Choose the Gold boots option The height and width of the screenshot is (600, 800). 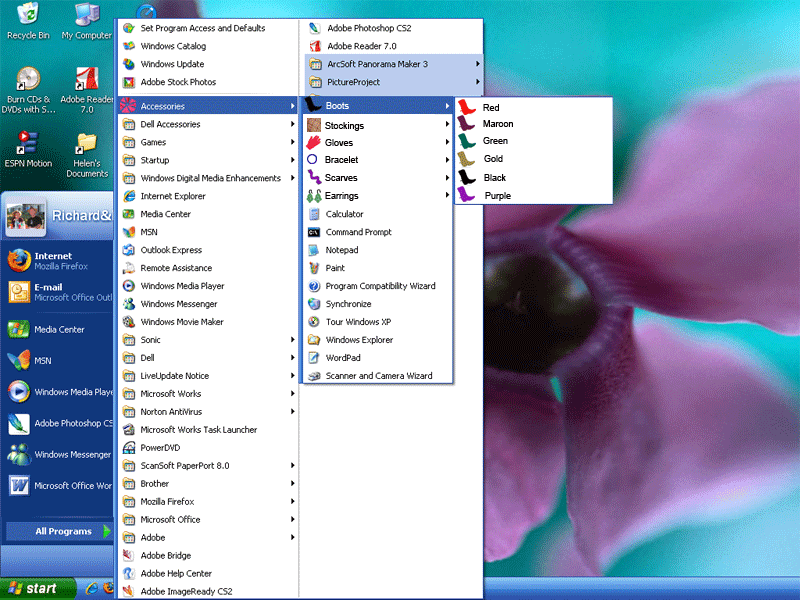tap(534, 159)
